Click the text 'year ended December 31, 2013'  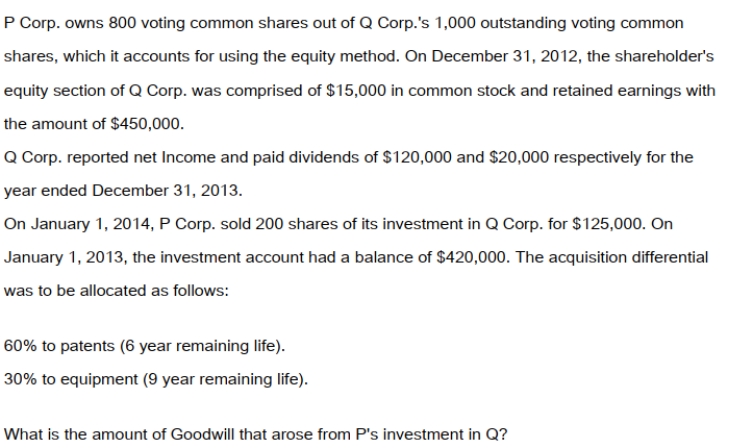pos(123,191)
